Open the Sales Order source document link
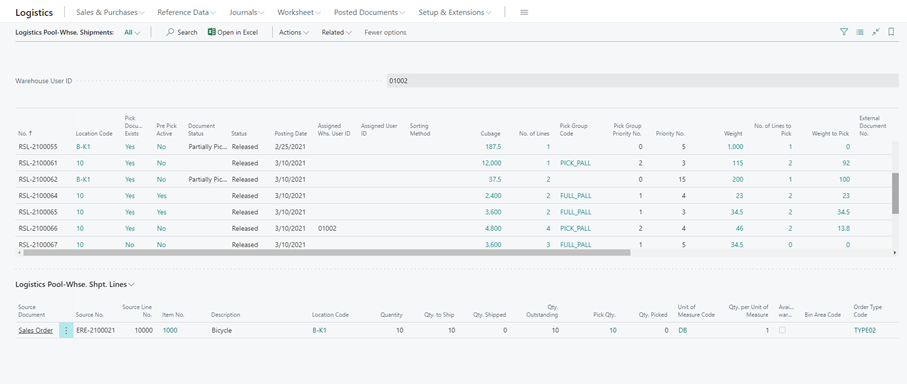The image size is (907, 384). (36, 330)
